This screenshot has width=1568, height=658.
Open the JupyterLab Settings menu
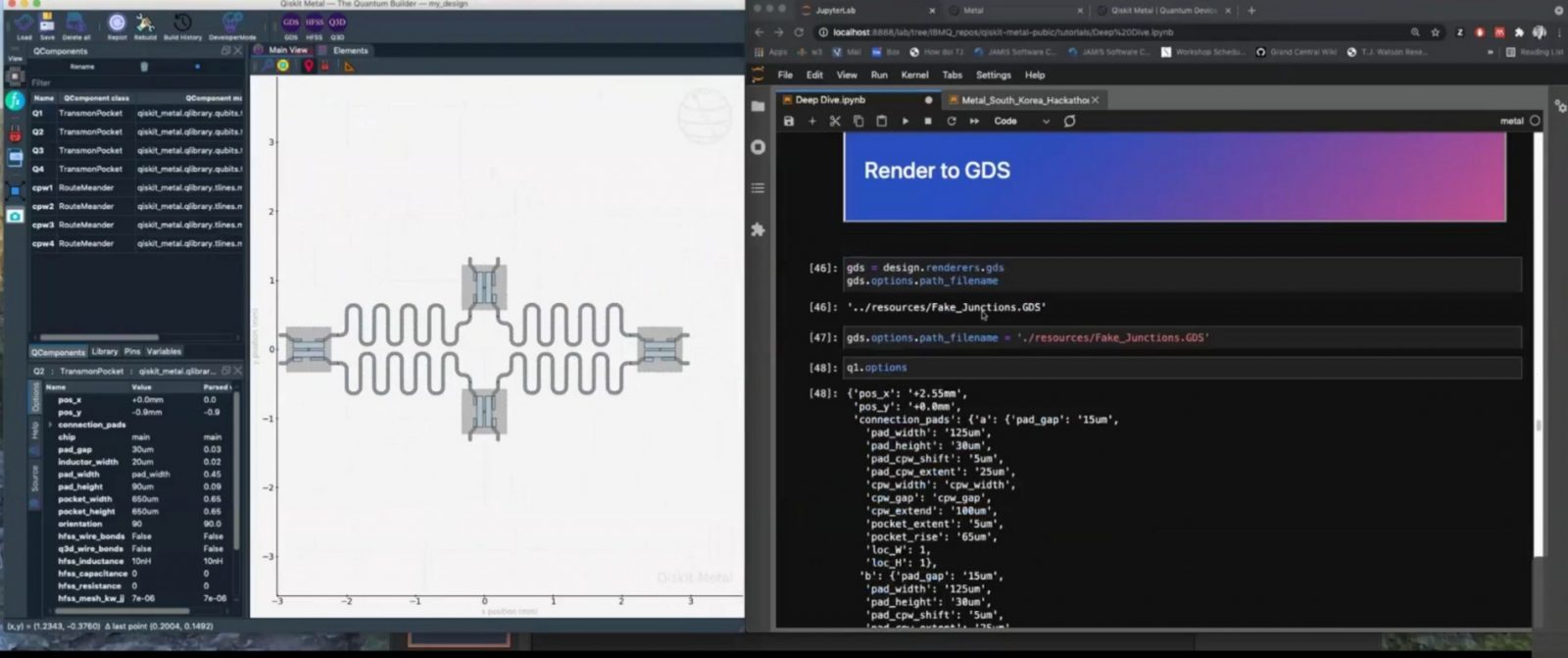tap(993, 75)
